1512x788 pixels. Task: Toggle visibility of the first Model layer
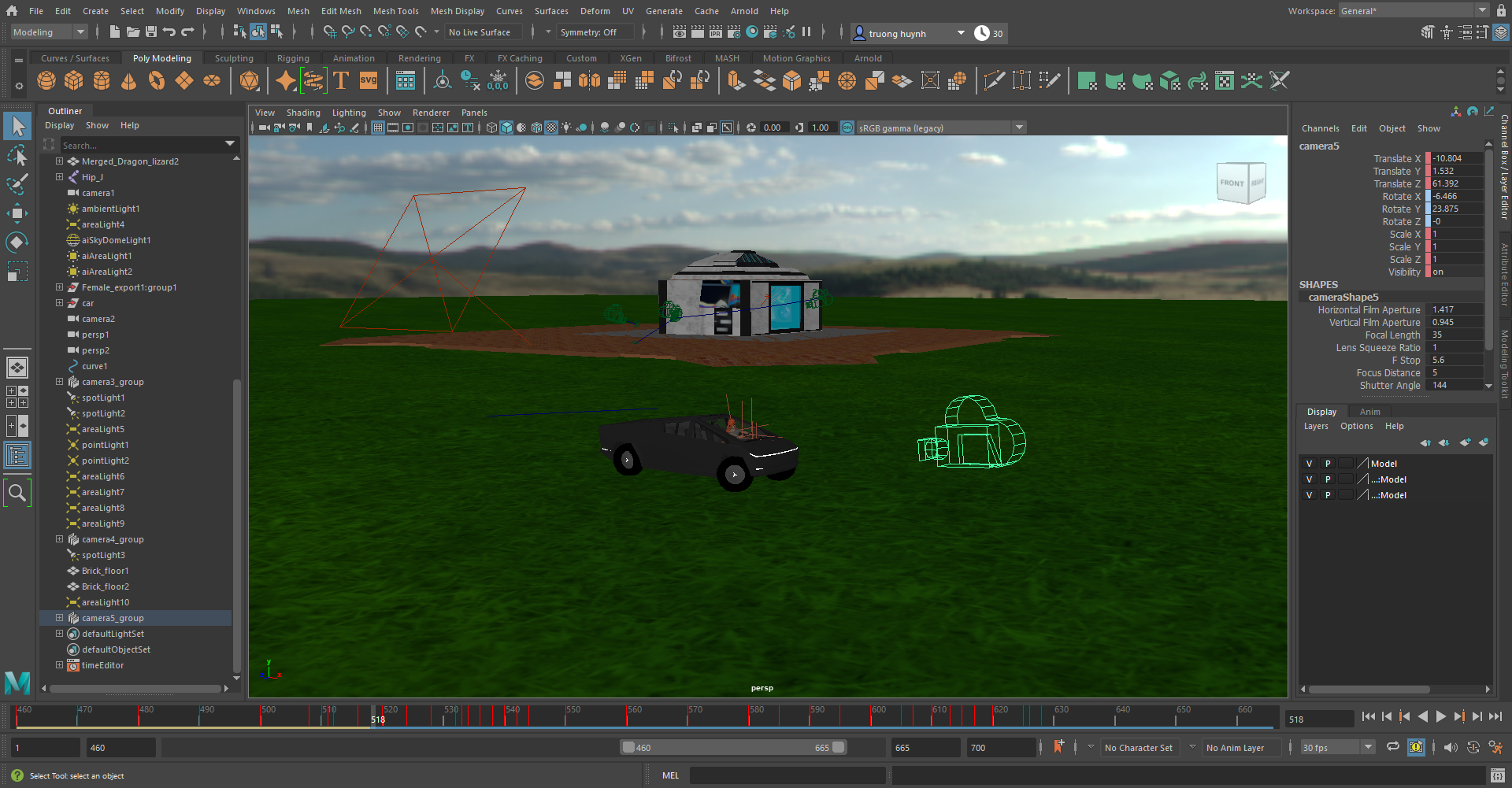tap(1310, 463)
